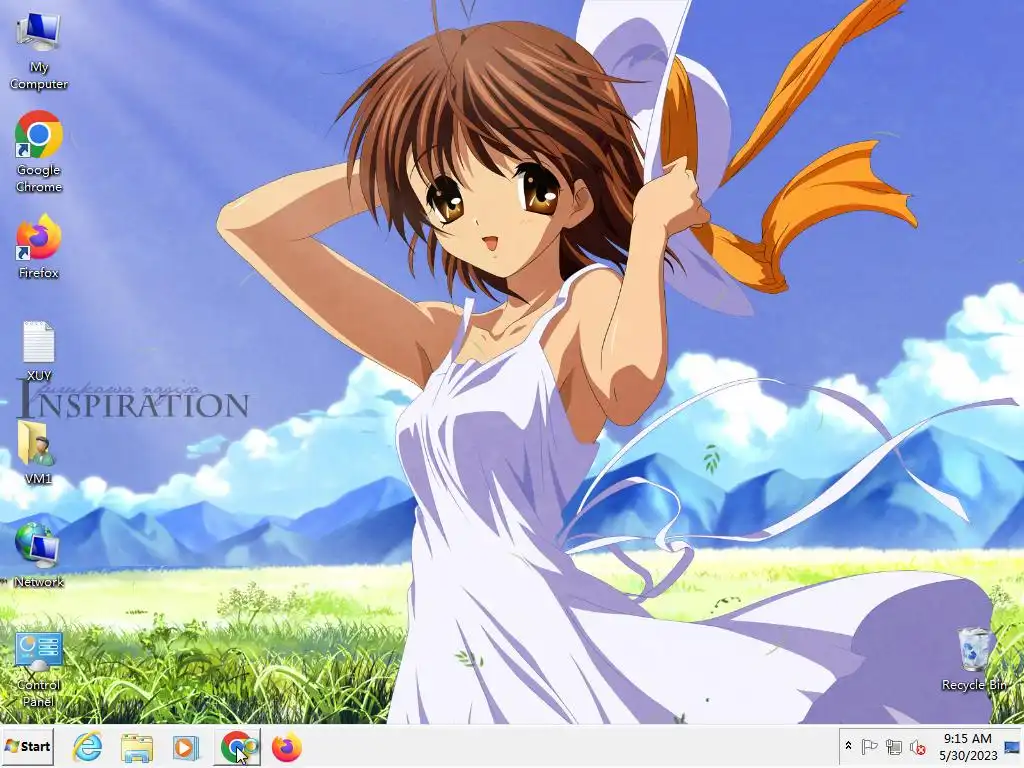The height and width of the screenshot is (768, 1024).
Task: Select the Network desktop icon
Action: click(x=39, y=555)
